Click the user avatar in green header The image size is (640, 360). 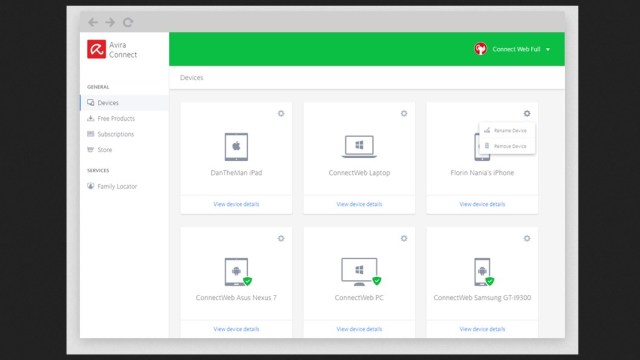480,49
